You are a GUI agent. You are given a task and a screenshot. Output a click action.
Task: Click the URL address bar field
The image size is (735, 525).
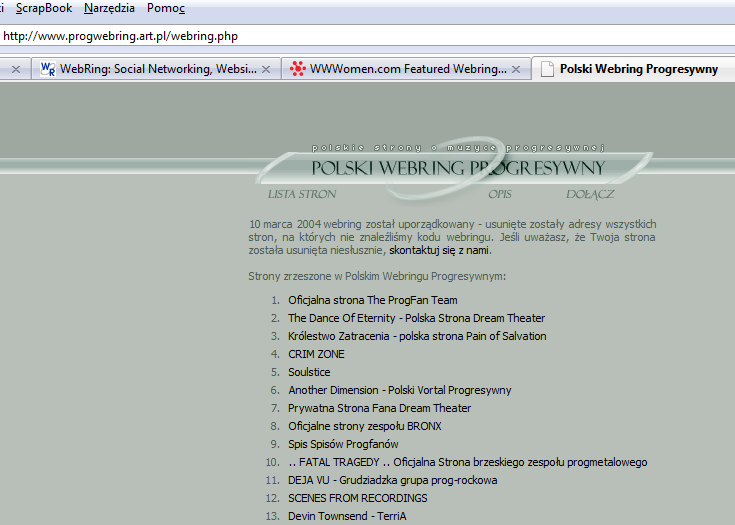[368, 36]
